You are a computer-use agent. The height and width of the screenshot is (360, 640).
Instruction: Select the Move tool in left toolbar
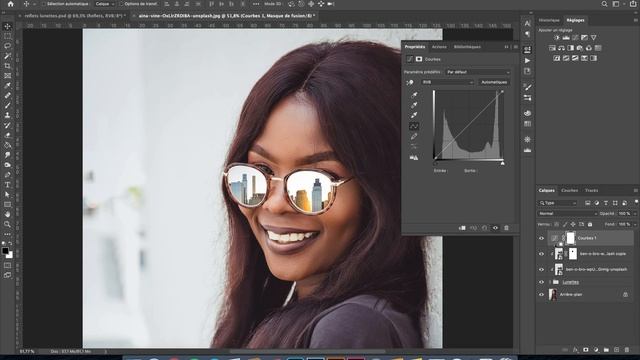[x=7, y=27]
